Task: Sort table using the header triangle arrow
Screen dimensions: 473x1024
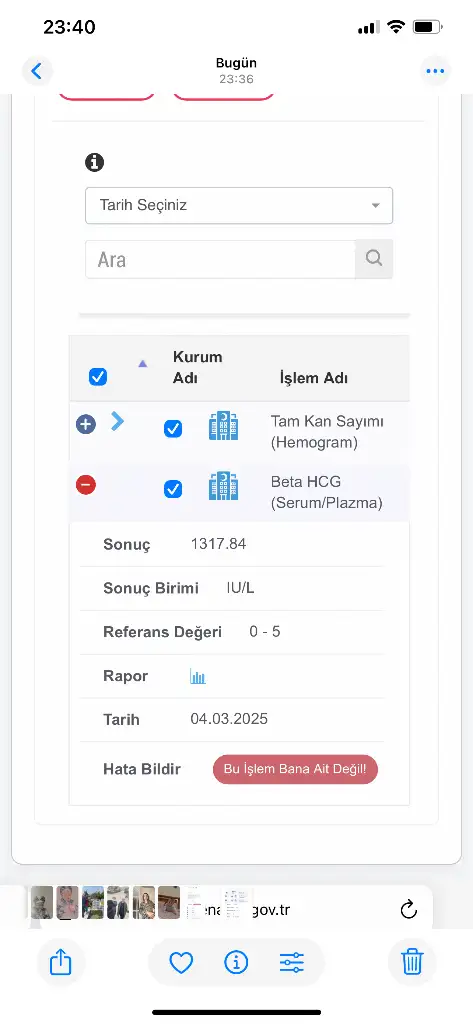Action: (142, 364)
